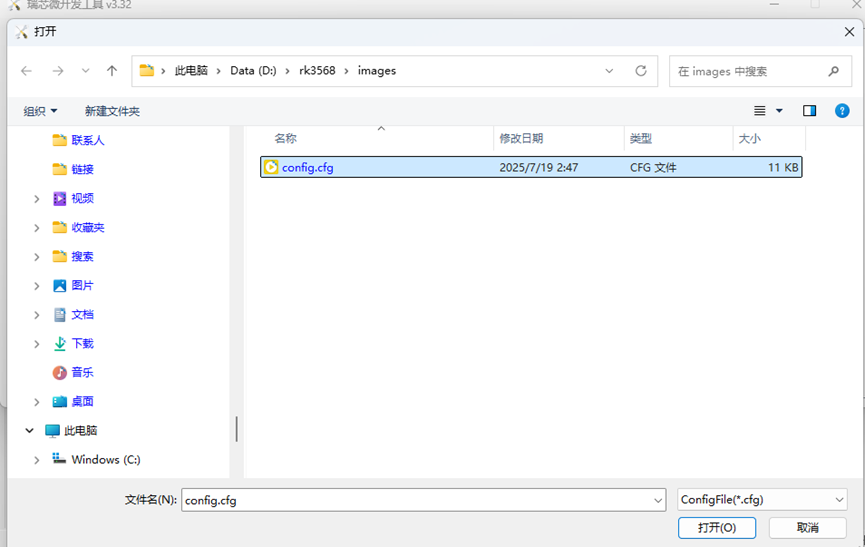
Task: Select Data (D:) in the breadcrumb
Action: (253, 71)
